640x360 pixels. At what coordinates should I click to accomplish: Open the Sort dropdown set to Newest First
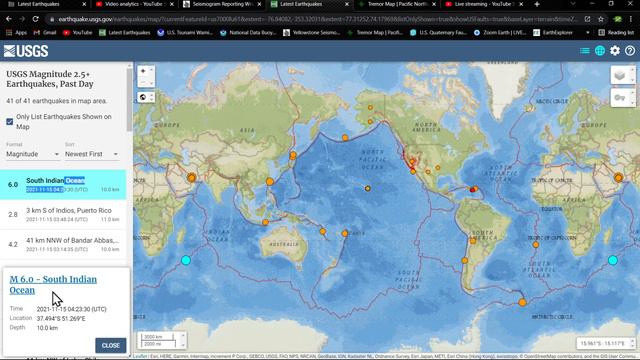tap(92, 154)
